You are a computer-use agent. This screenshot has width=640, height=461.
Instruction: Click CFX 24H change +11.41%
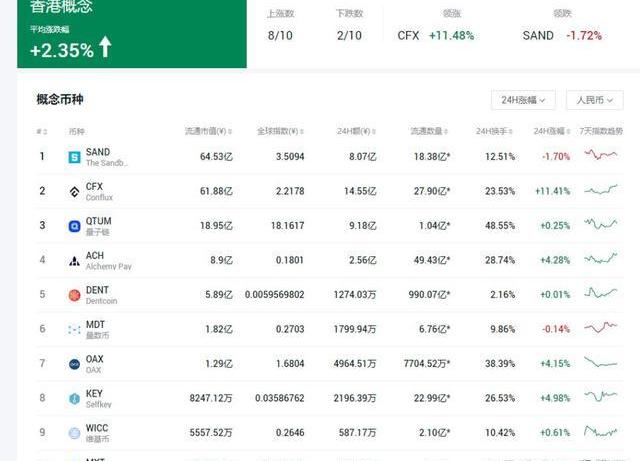pyautogui.click(x=552, y=192)
